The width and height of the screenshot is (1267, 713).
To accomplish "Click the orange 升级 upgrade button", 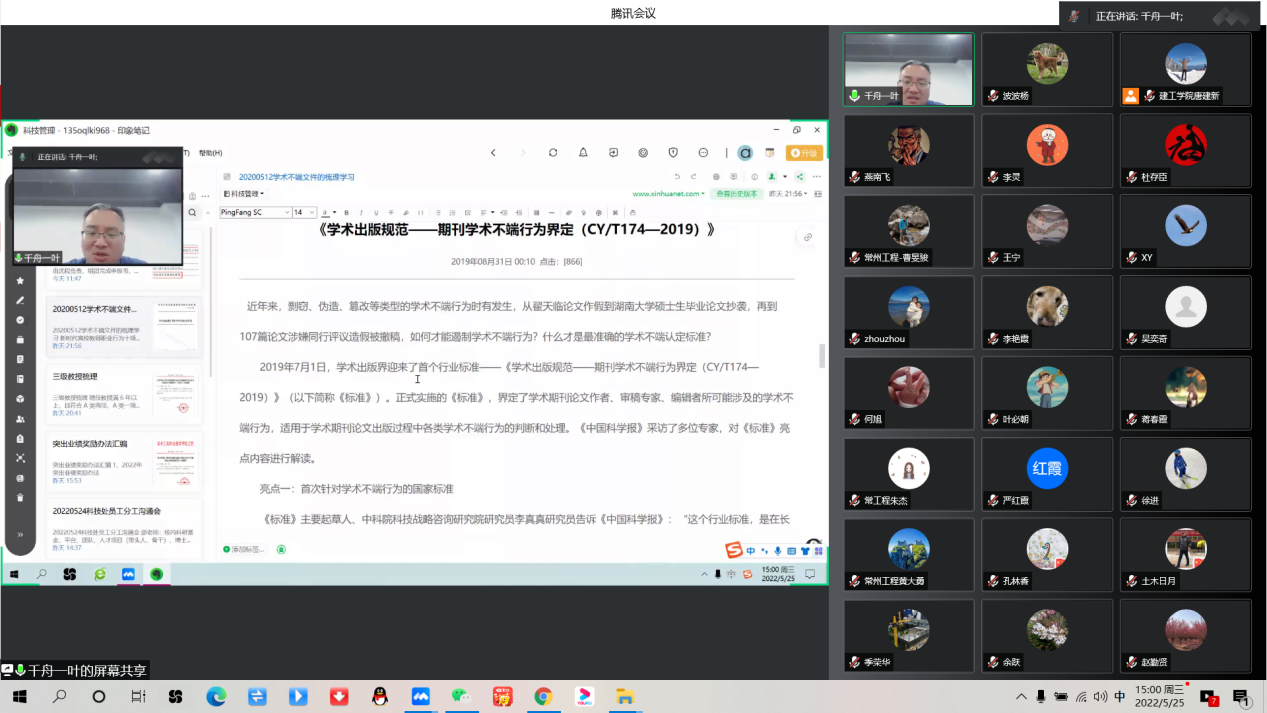I will (804, 153).
